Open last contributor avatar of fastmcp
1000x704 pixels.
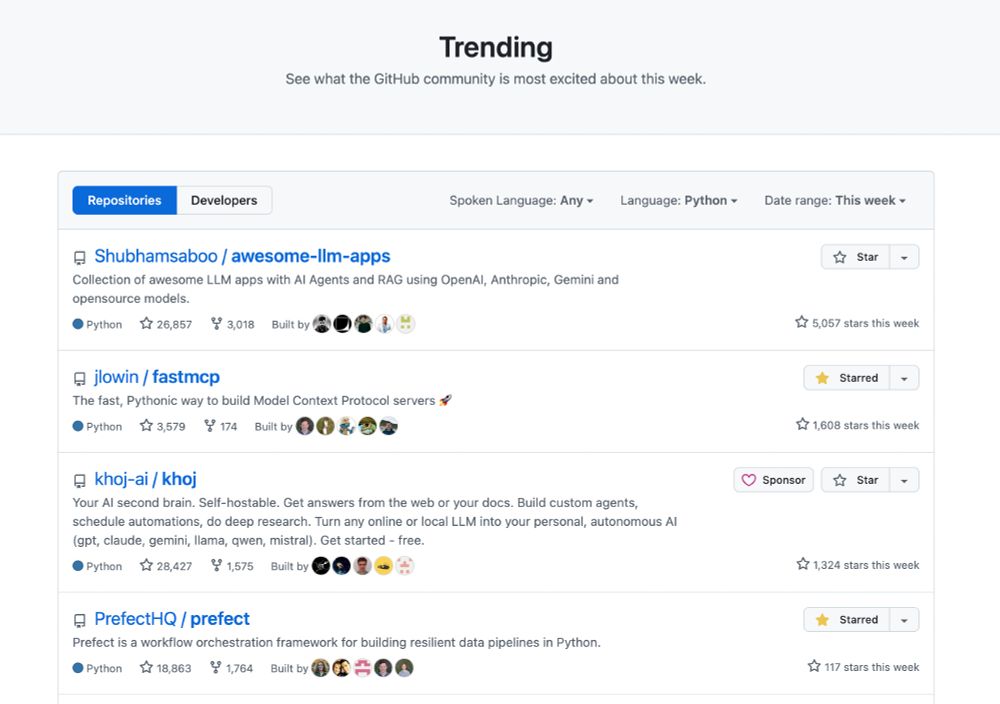(388, 426)
